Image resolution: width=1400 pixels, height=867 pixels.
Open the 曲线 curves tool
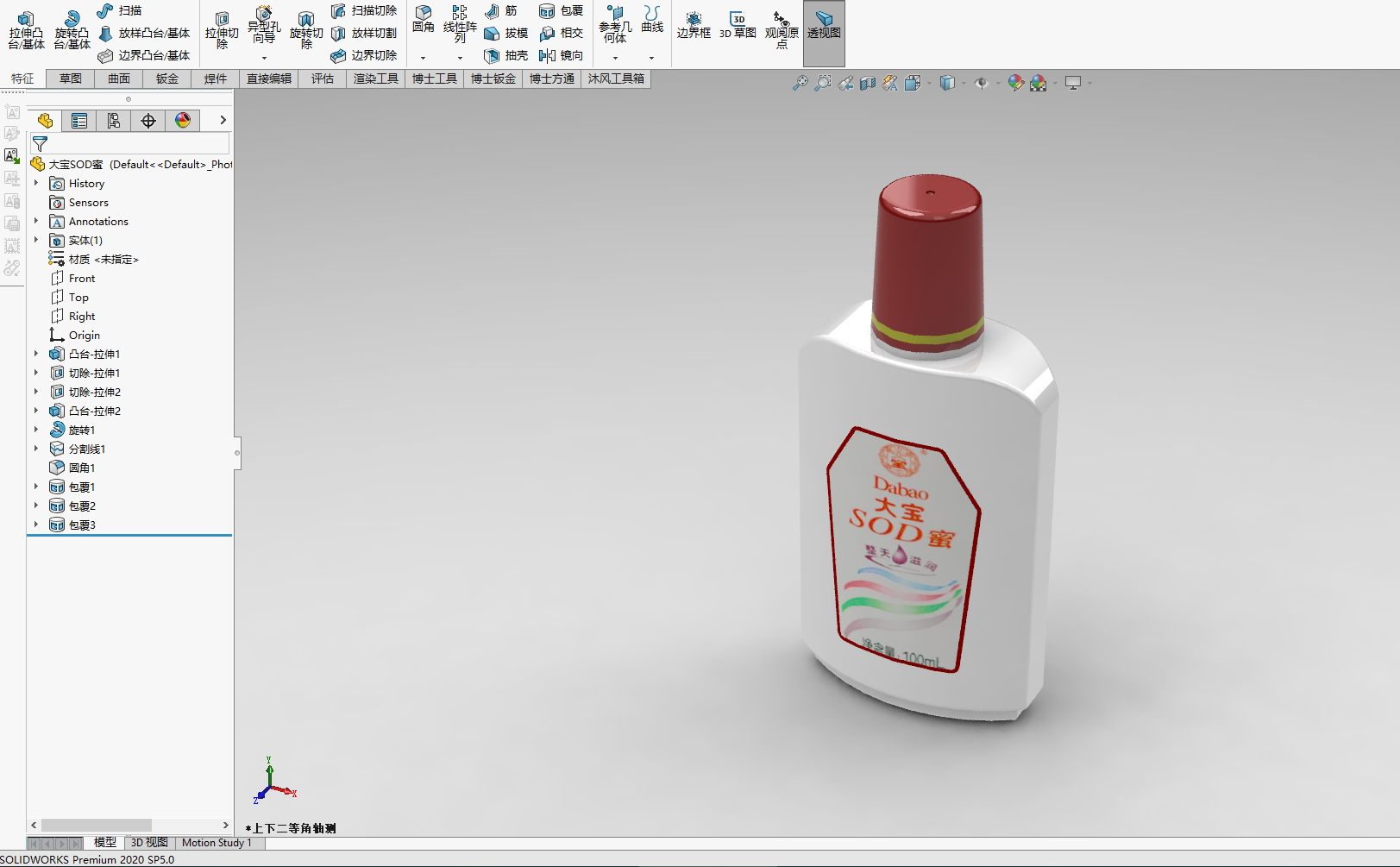[652, 19]
